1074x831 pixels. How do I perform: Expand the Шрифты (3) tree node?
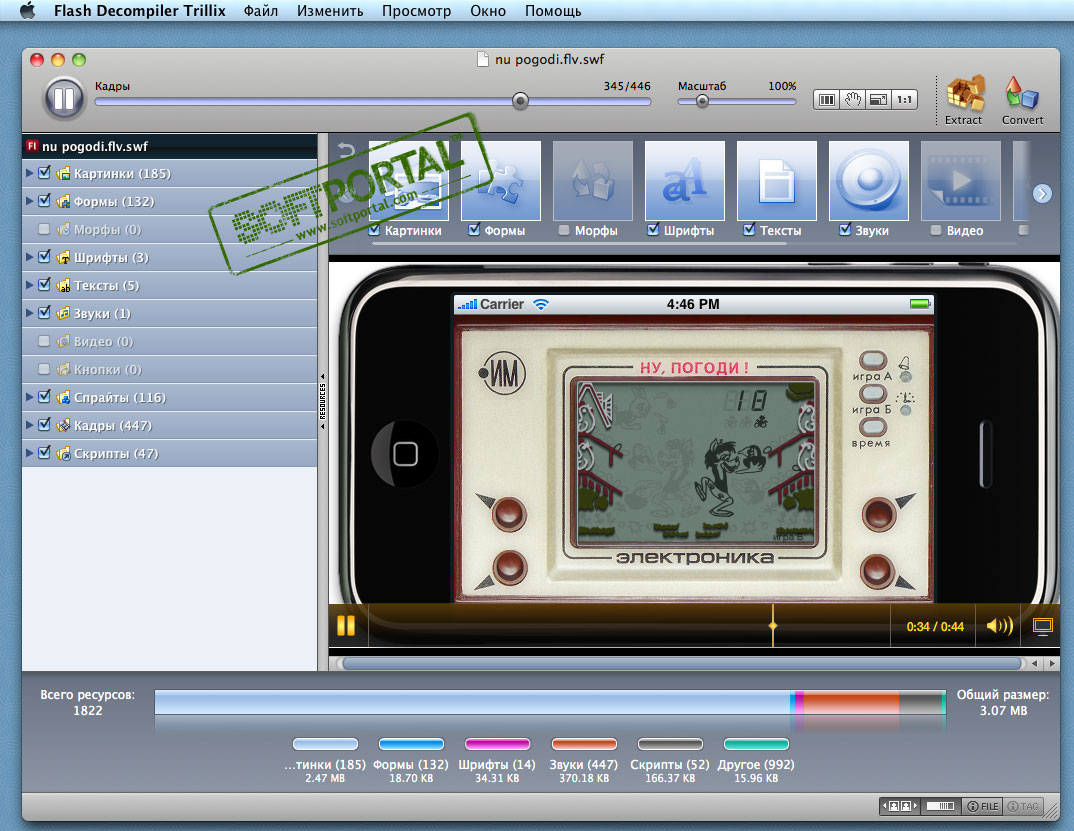(x=29, y=257)
